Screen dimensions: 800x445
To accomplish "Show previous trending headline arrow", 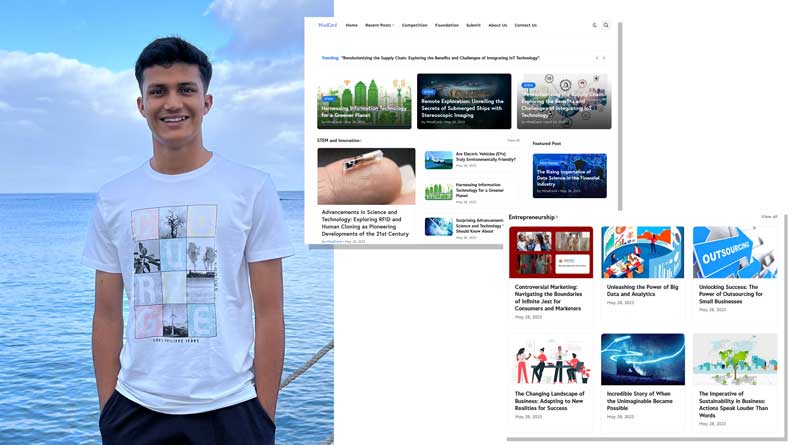I will coord(597,58).
